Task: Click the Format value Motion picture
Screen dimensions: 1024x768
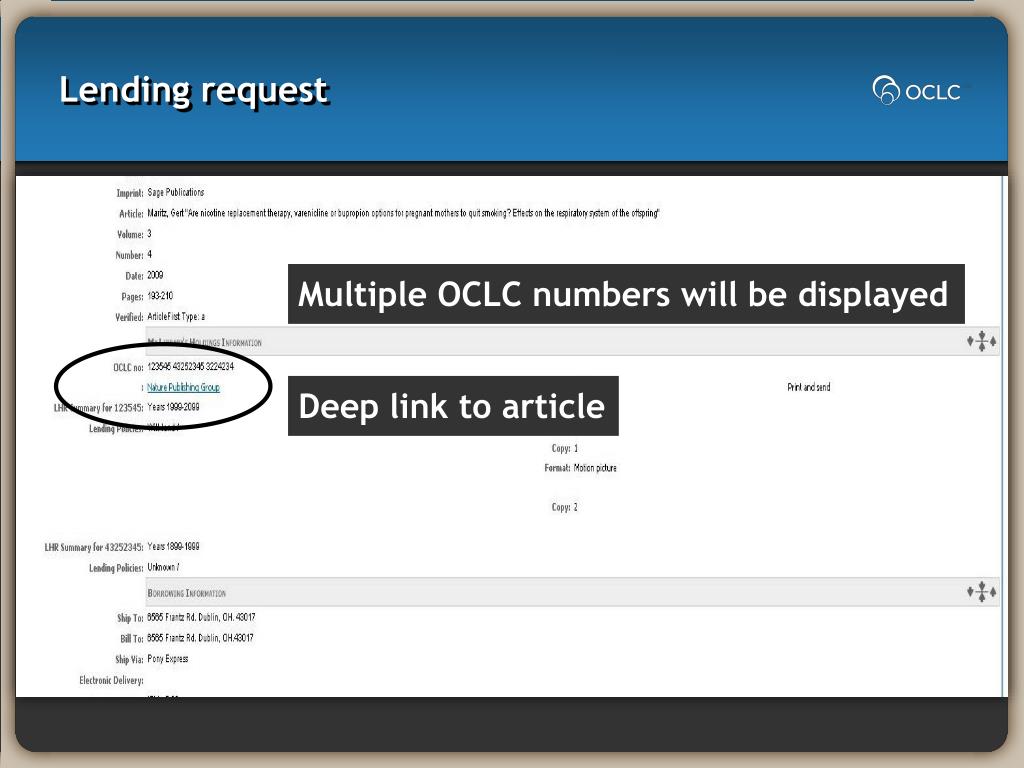Action: [x=595, y=468]
